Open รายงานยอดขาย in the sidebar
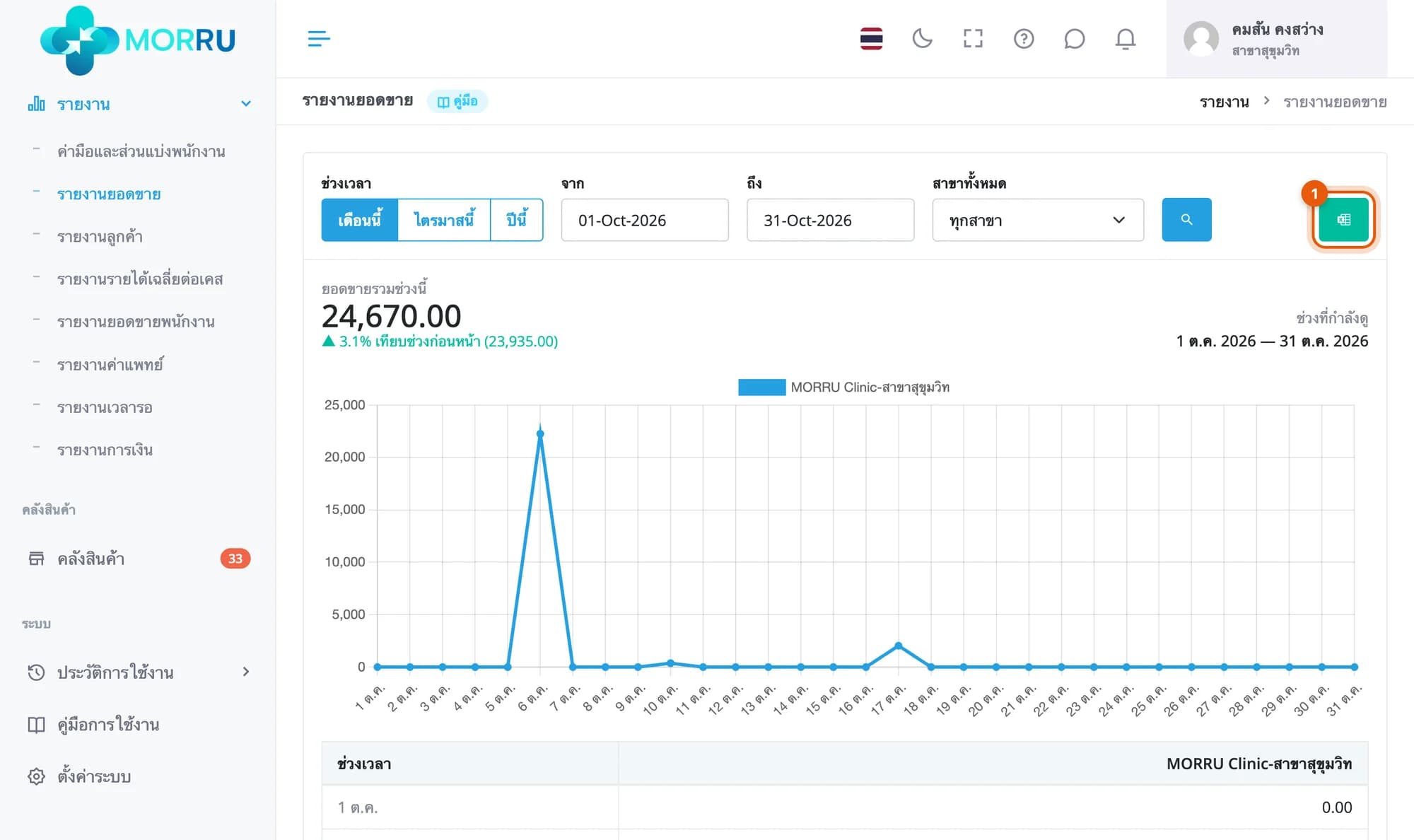 point(109,194)
